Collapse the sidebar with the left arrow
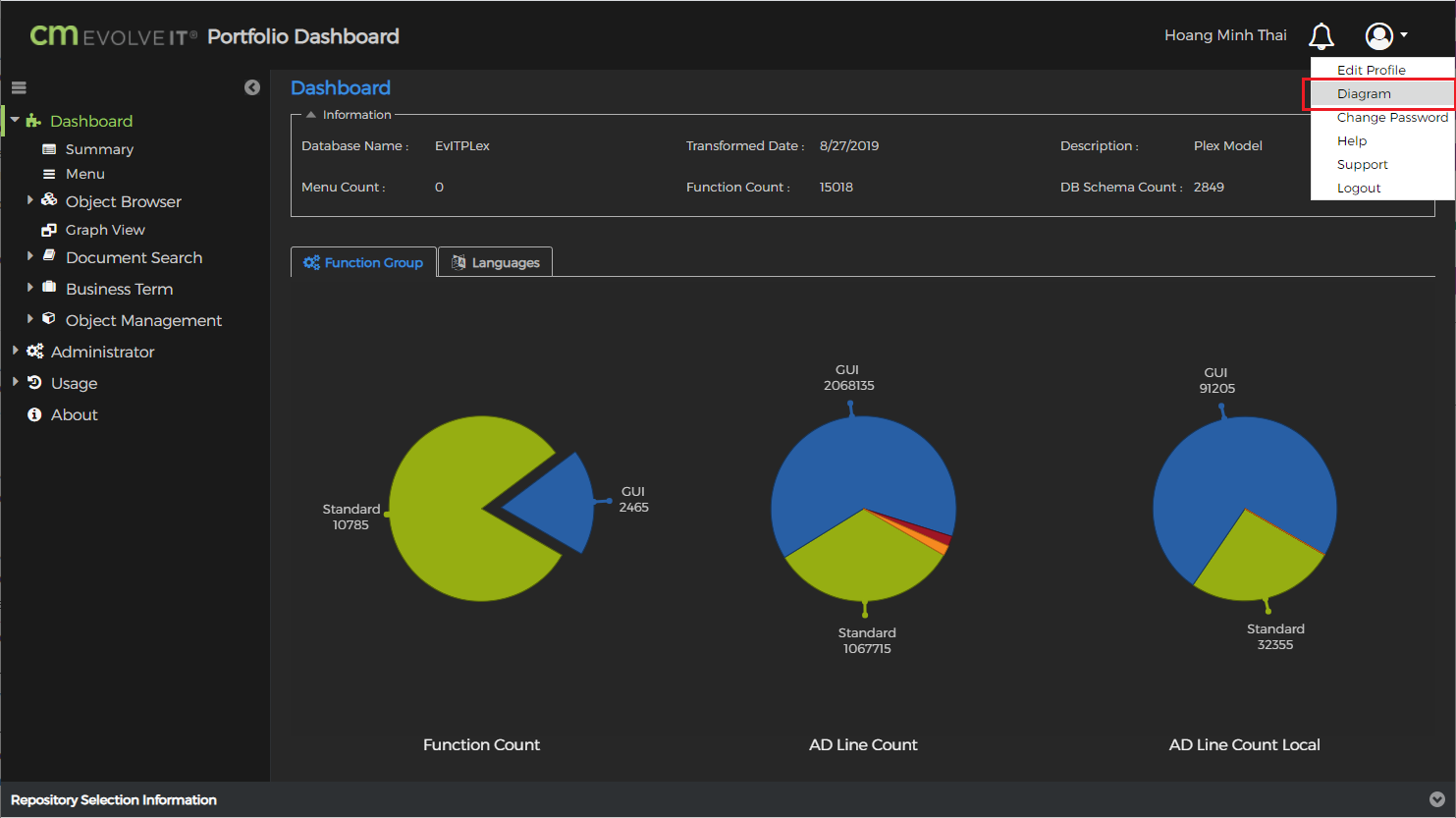Image resolution: width=1456 pixels, height=818 pixels. 252,87
